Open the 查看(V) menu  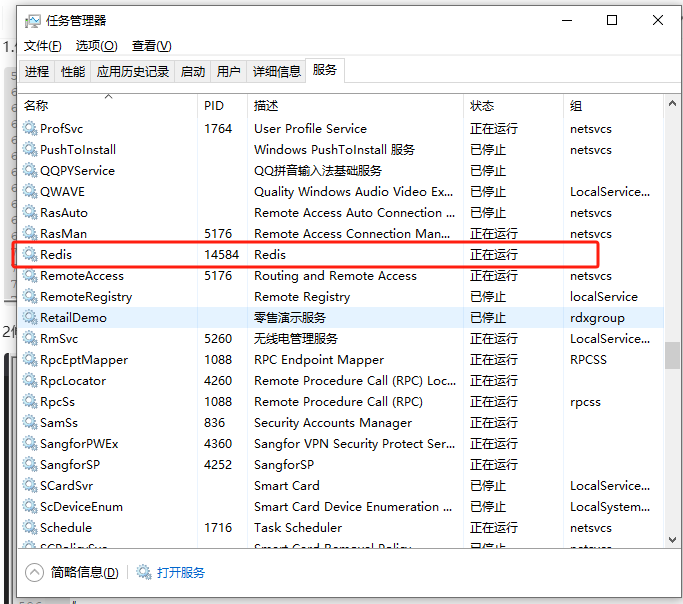(152, 45)
